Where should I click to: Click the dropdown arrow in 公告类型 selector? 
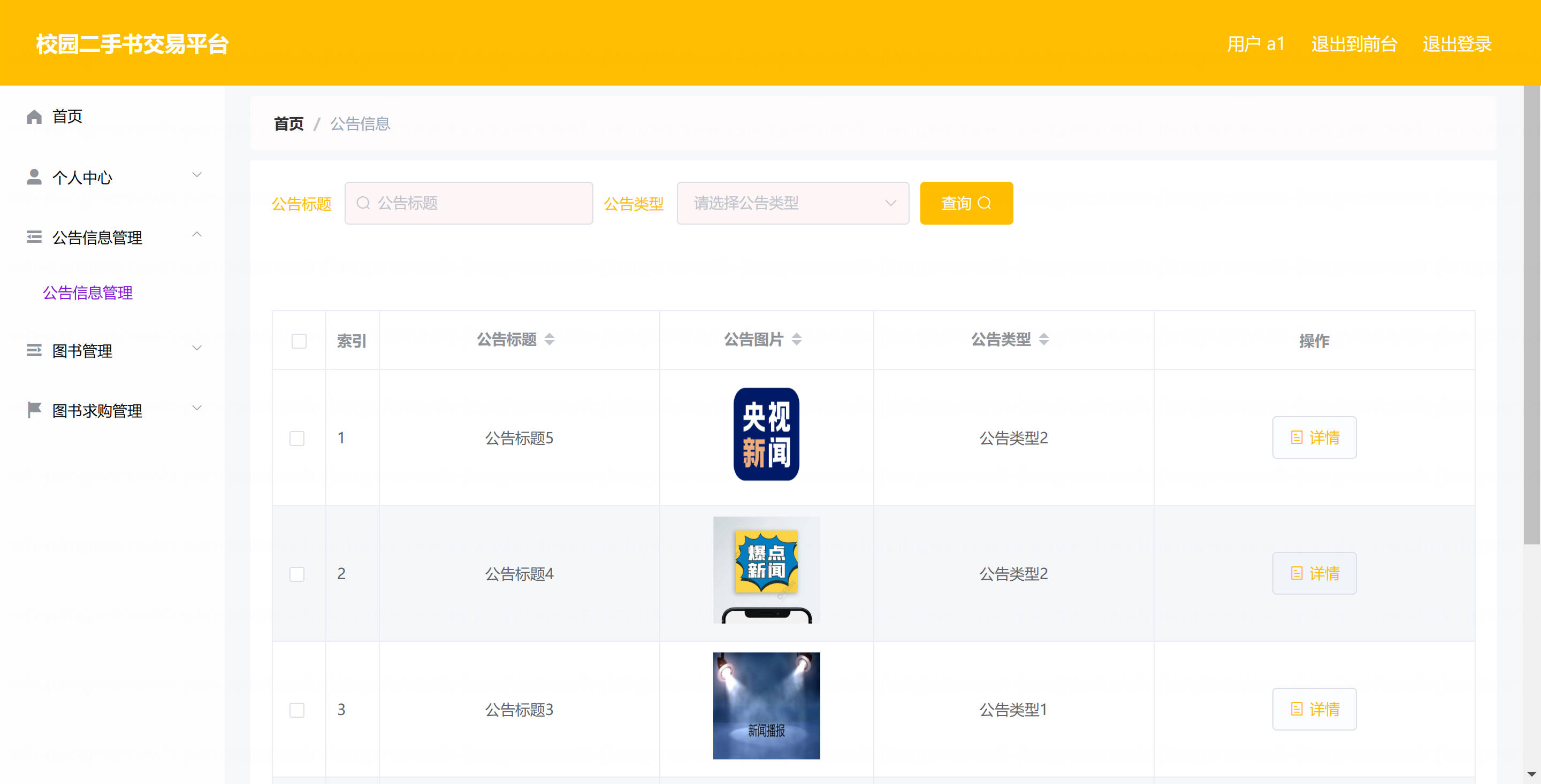coord(891,203)
